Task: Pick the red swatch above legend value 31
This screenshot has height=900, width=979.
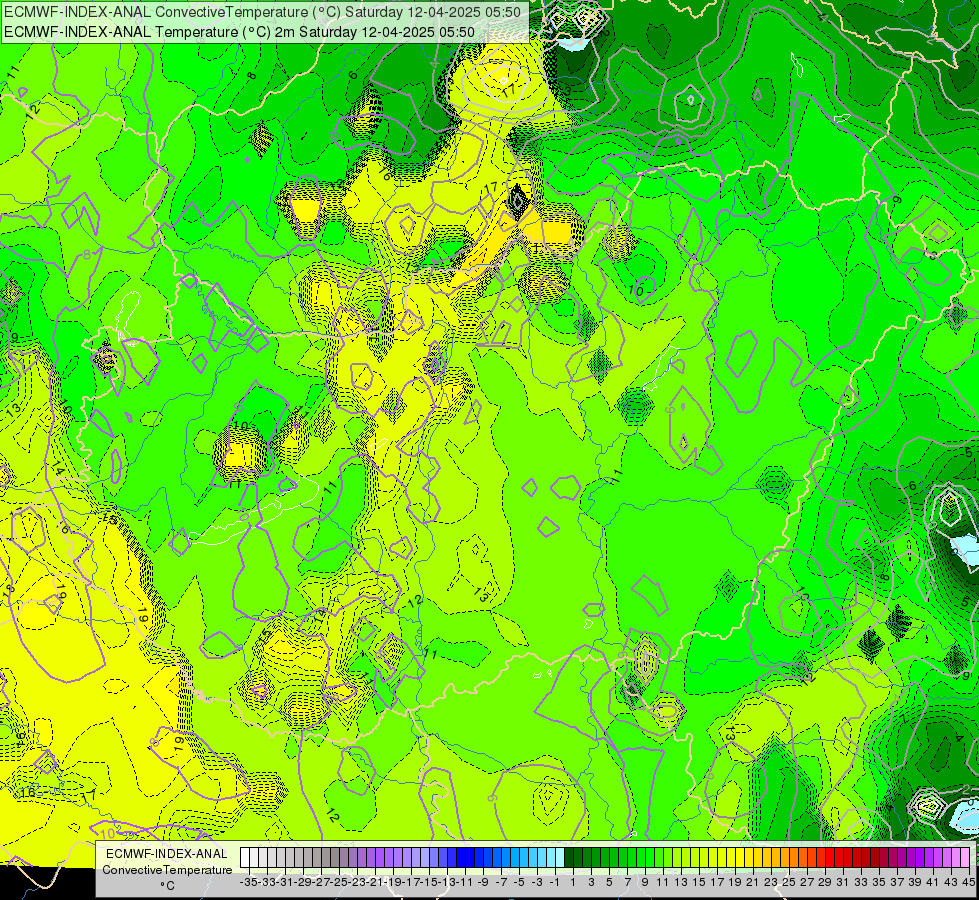Action: pos(839,858)
